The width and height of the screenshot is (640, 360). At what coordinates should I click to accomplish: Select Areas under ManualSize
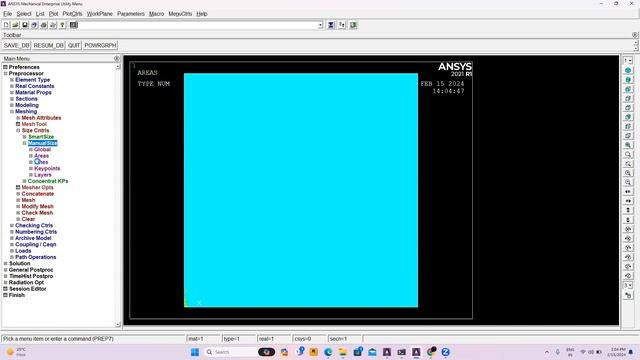pos(41,156)
